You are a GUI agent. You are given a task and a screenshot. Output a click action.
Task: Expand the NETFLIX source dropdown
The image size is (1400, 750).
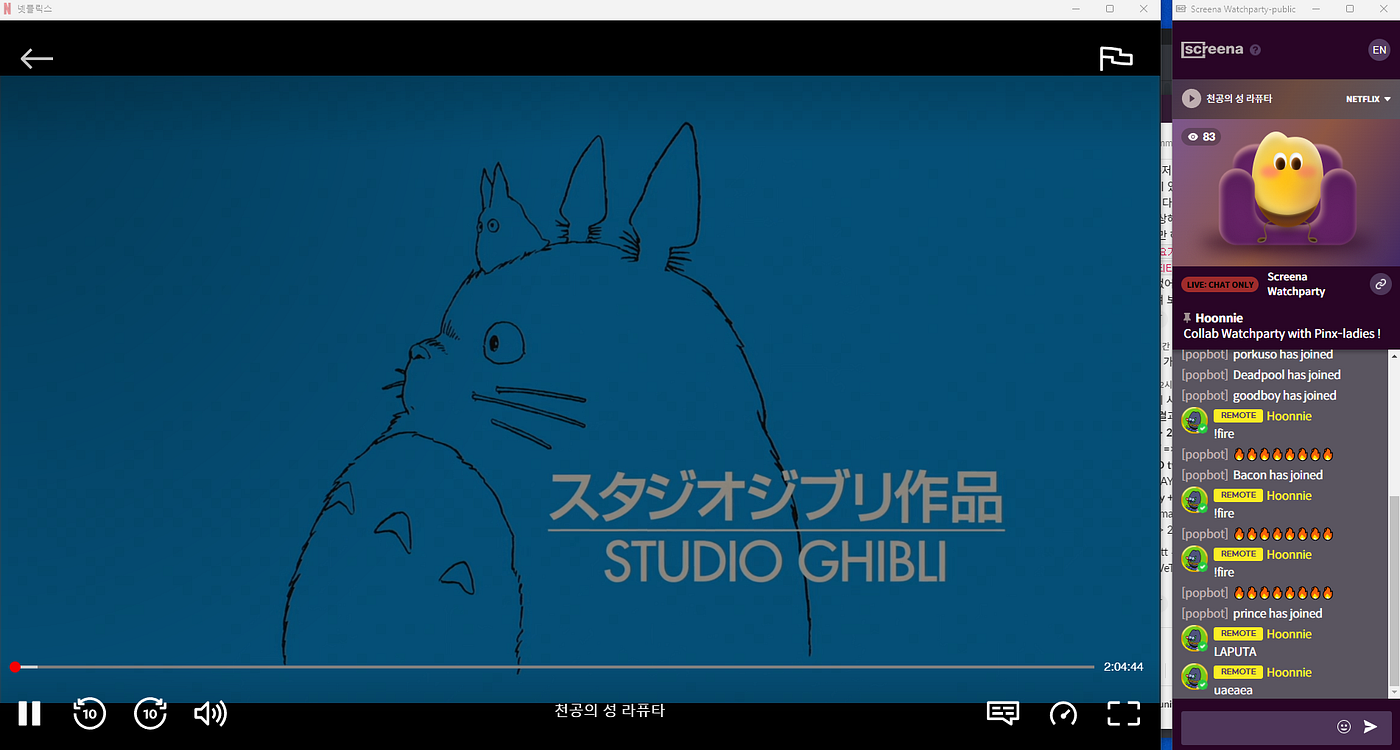[x=1368, y=99]
